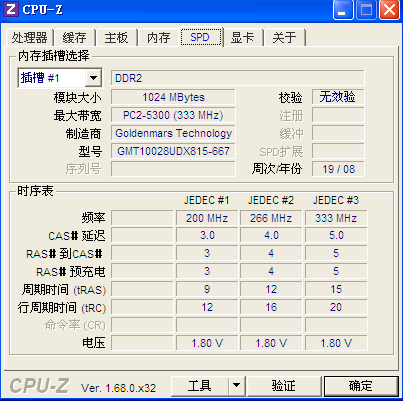This screenshot has width=403, height=401.
Task: Click the 制造商 label
Action: coord(83,134)
